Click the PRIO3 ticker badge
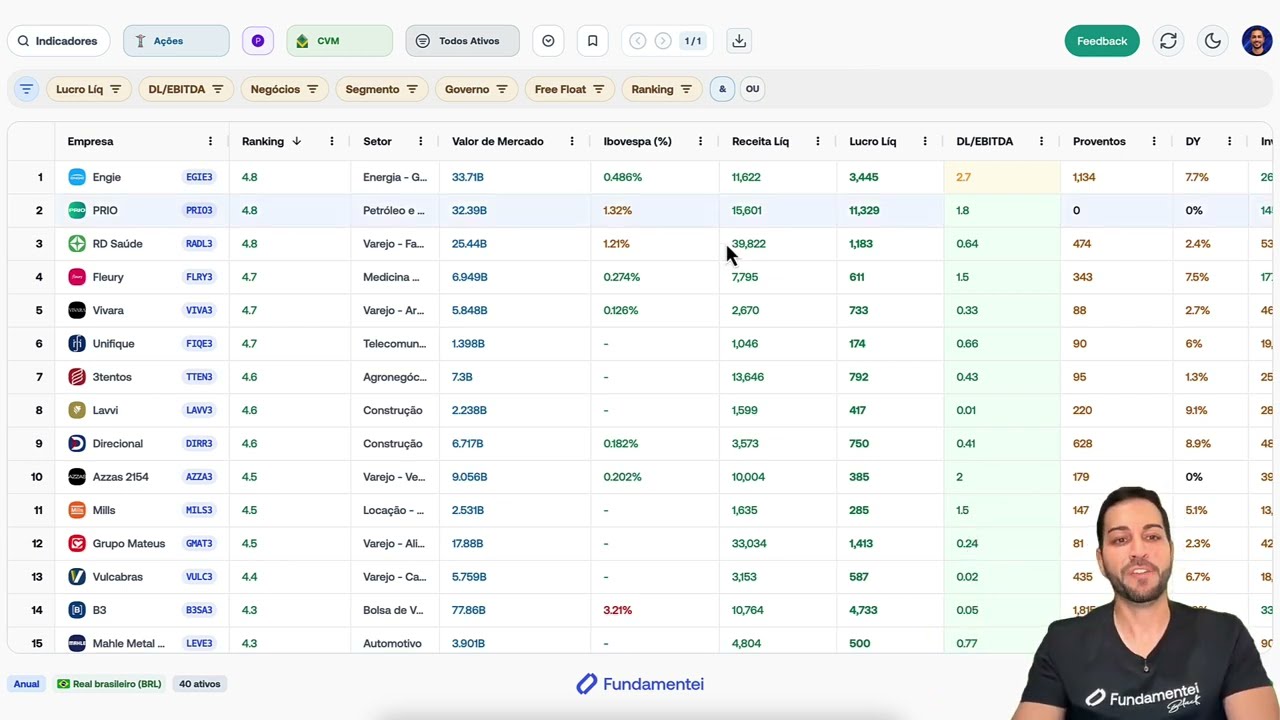 199,211
